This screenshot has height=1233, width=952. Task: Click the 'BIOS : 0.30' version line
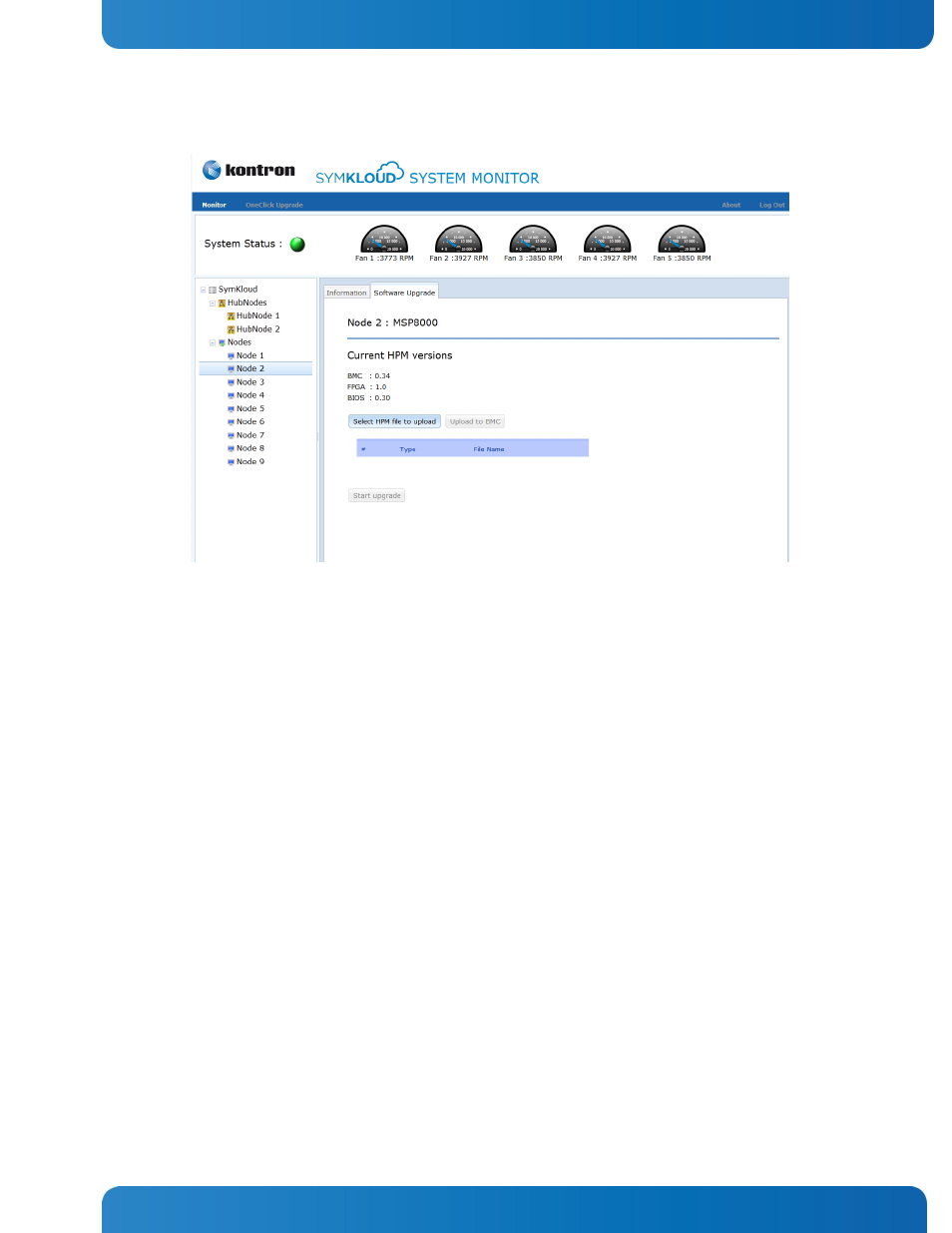pos(368,398)
